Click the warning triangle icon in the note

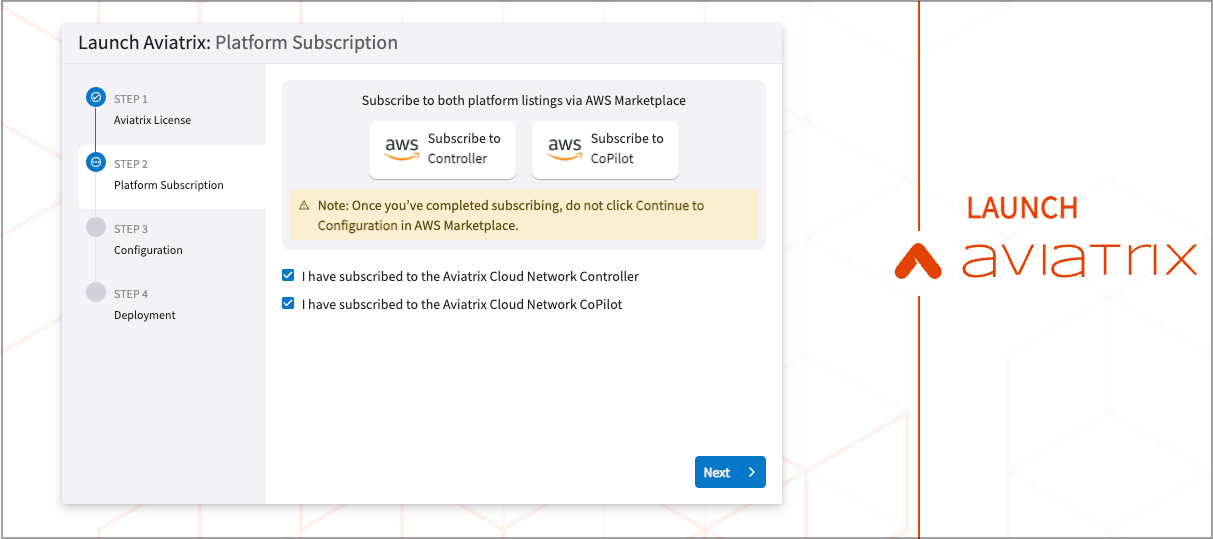click(304, 205)
